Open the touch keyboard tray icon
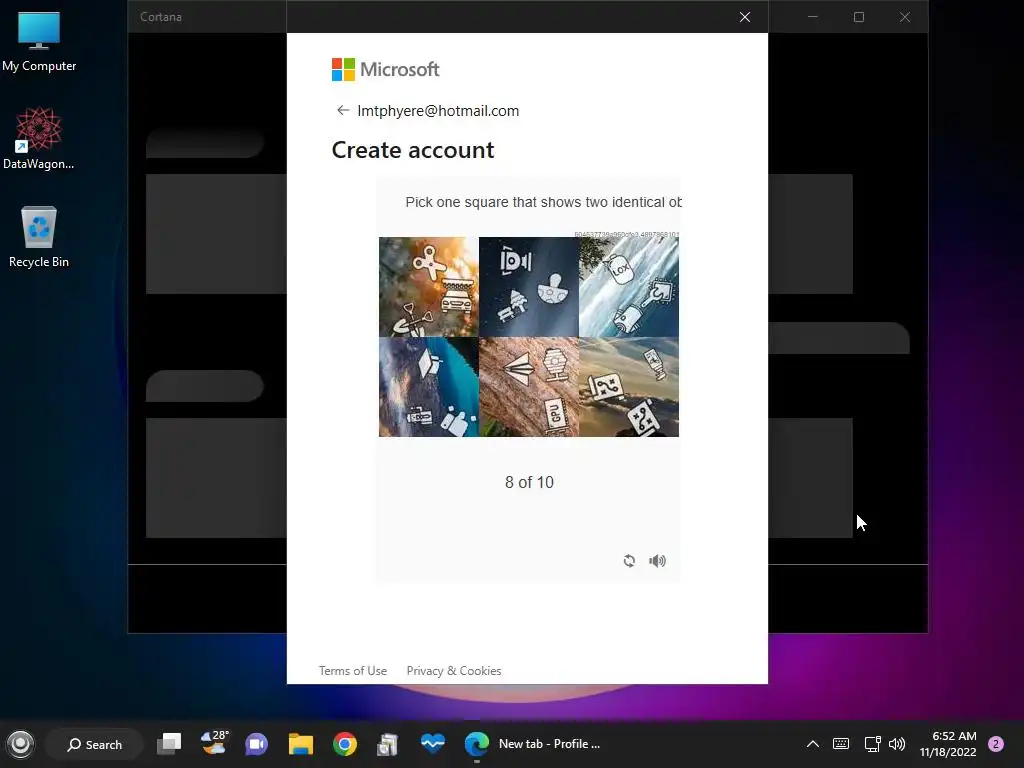 (x=841, y=744)
